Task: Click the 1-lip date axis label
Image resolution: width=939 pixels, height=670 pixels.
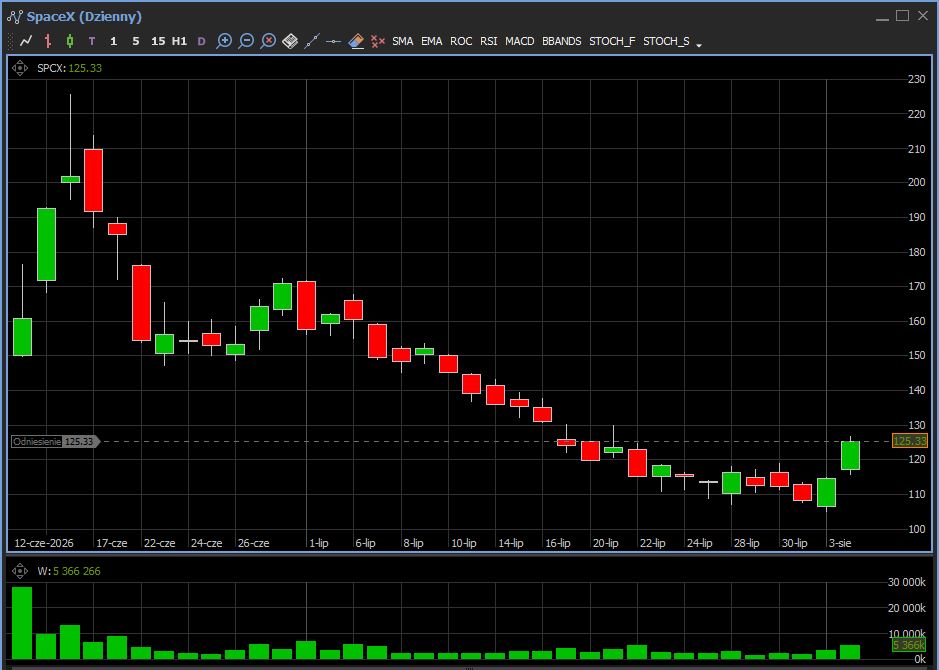Action: [319, 543]
